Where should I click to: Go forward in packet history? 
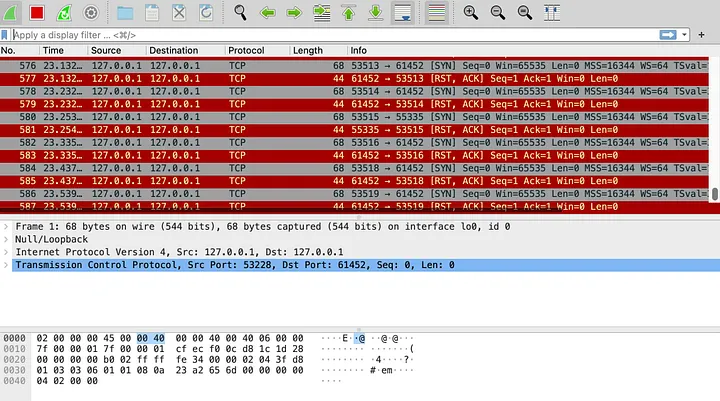click(294, 12)
